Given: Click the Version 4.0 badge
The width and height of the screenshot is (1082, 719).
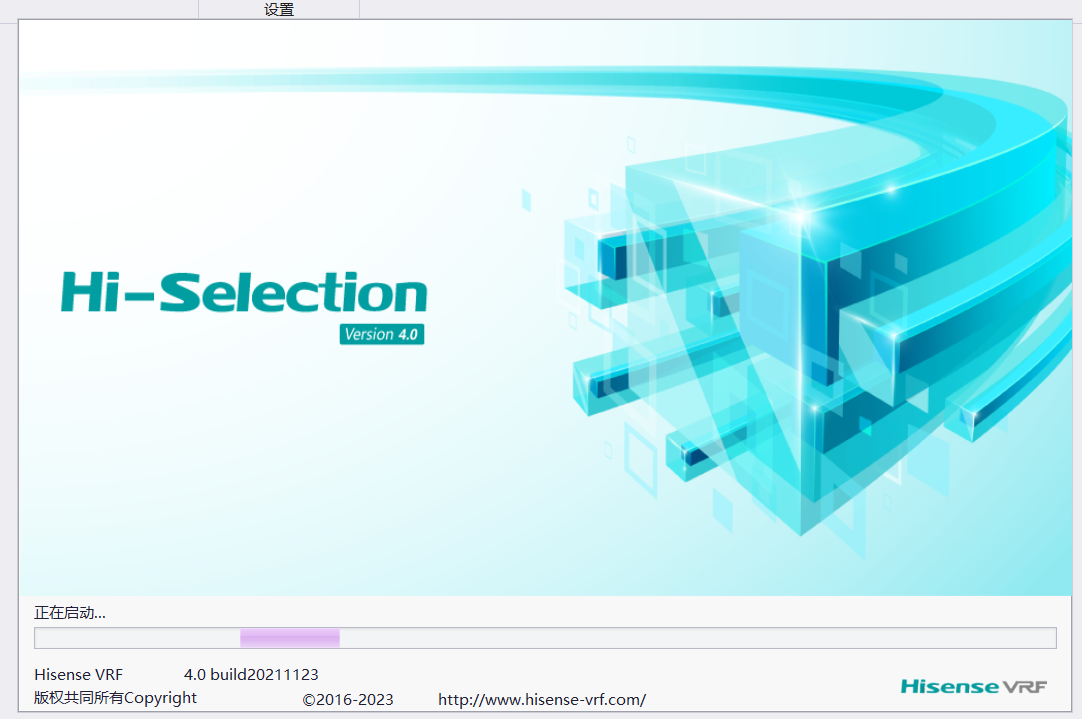Looking at the screenshot, I should pos(382,334).
